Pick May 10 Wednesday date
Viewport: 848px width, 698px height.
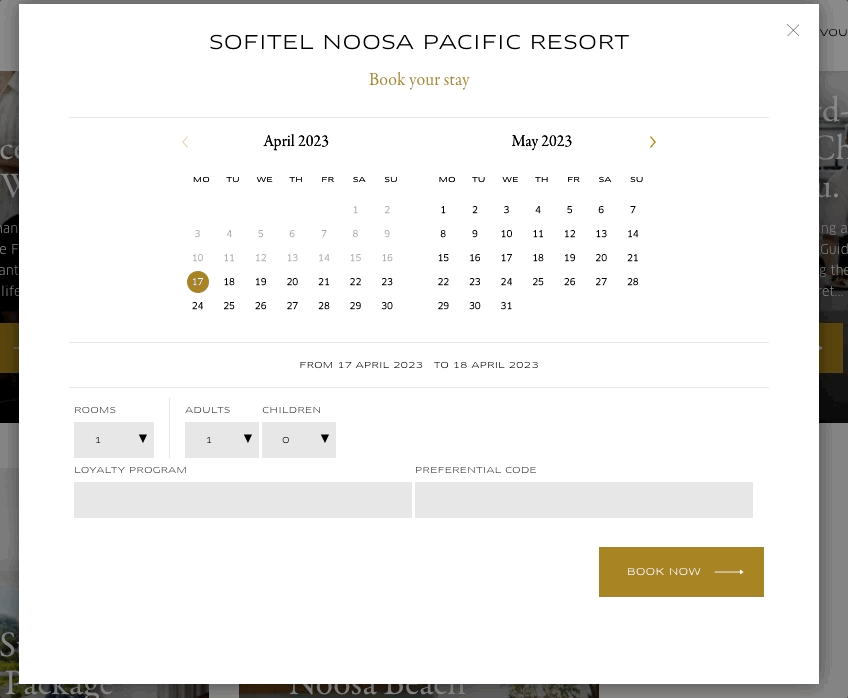tap(506, 234)
